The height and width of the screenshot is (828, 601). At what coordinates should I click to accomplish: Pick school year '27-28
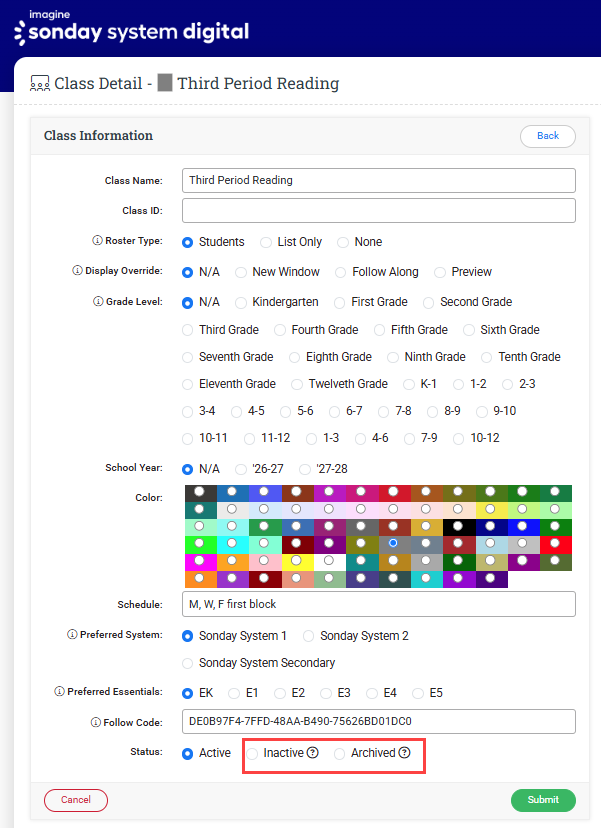pos(305,469)
